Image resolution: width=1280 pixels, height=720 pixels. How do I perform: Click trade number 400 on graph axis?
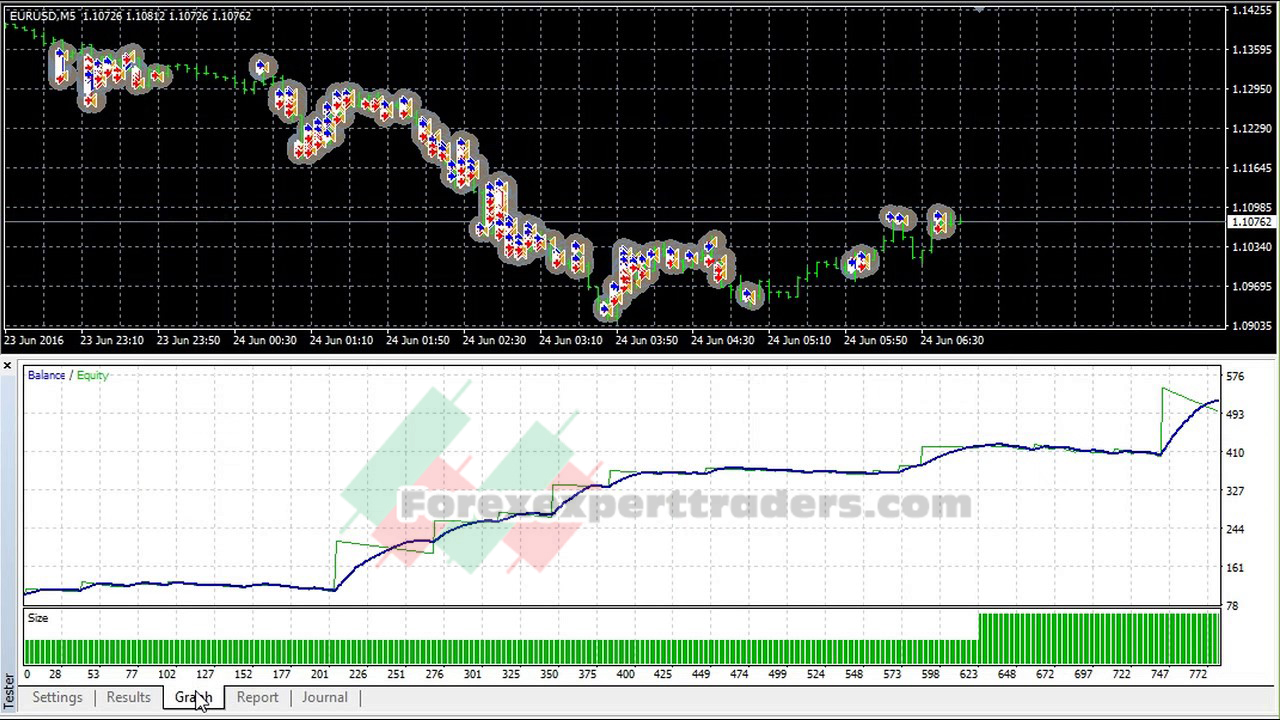click(x=625, y=674)
